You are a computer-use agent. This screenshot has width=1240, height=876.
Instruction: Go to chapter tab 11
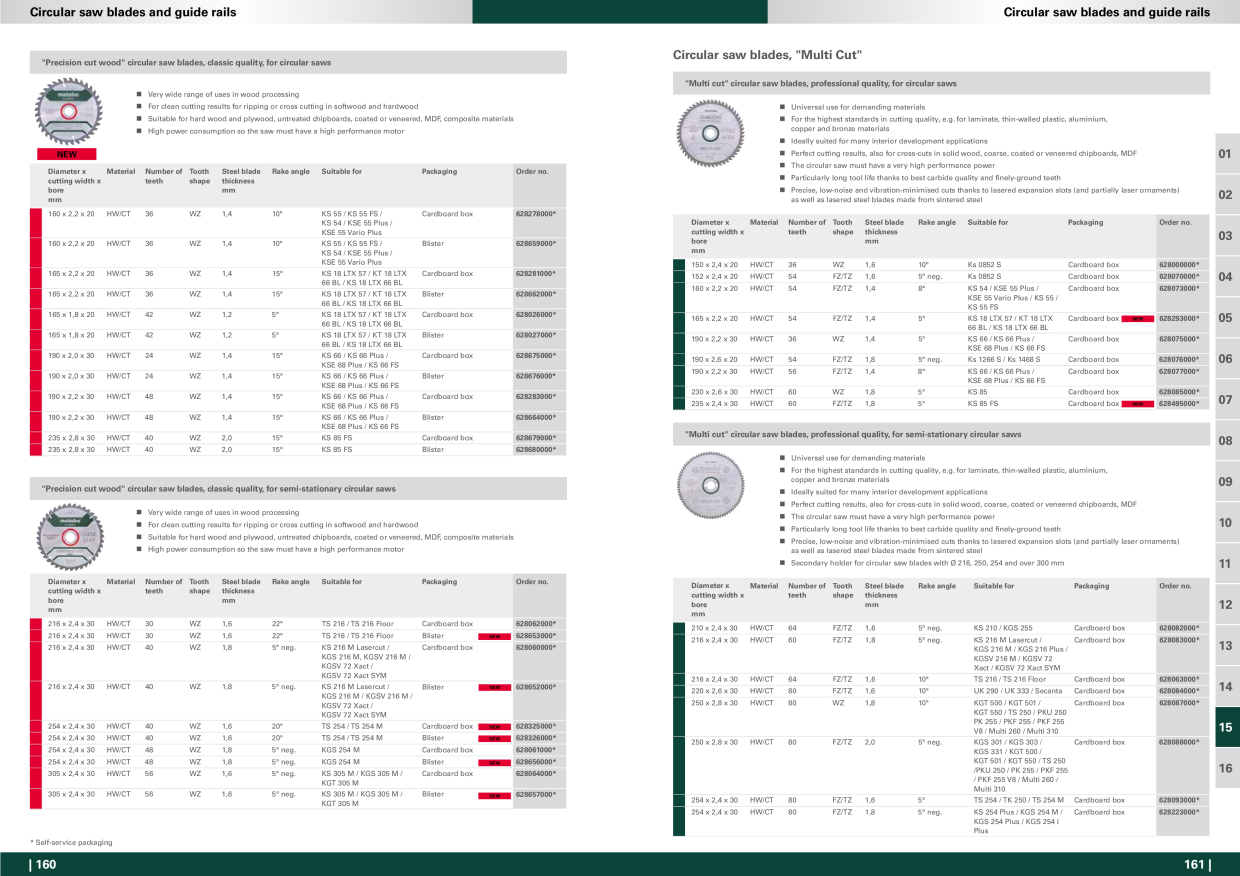(1226, 564)
